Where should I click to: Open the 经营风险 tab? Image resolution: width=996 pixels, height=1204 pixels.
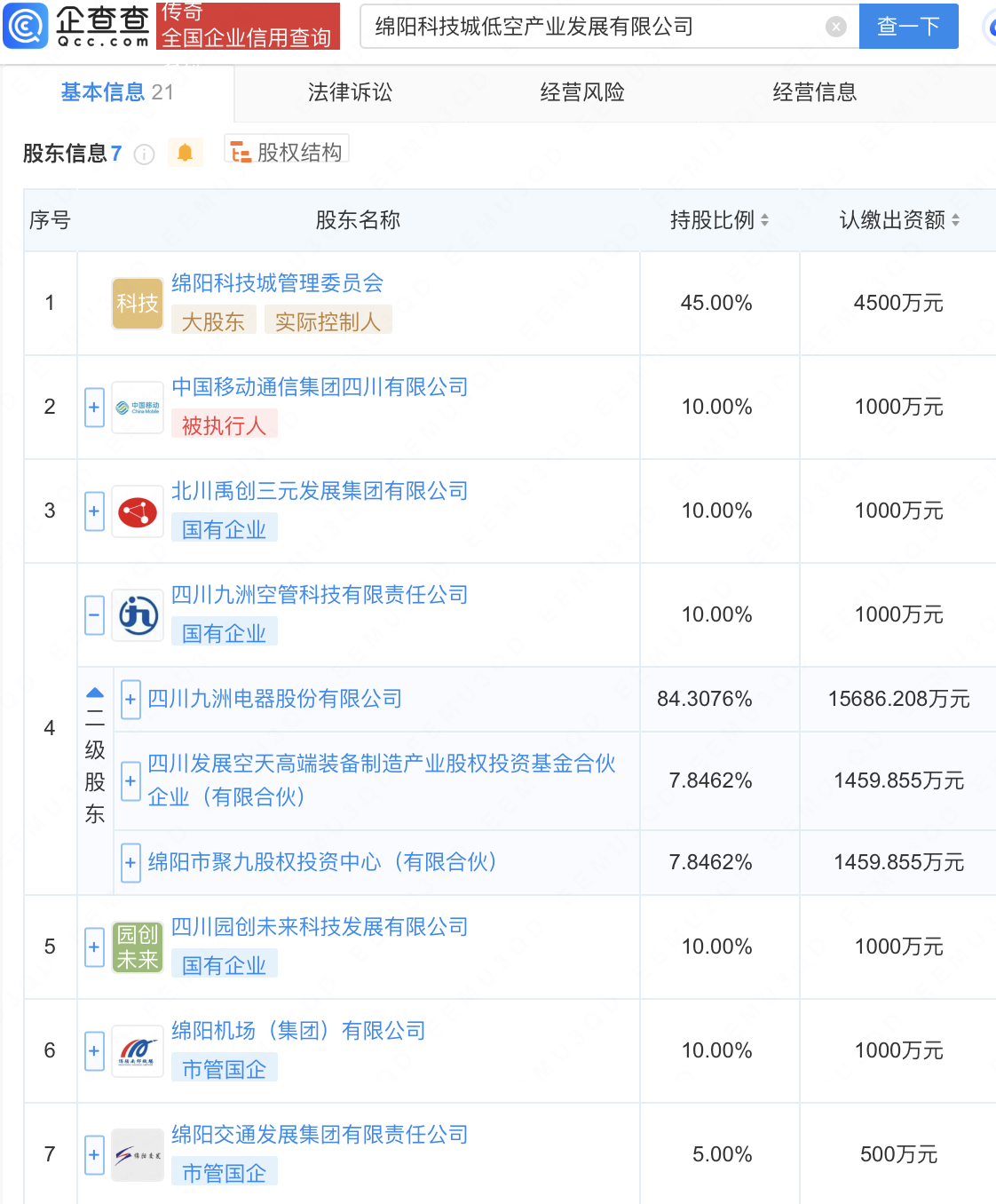click(582, 92)
